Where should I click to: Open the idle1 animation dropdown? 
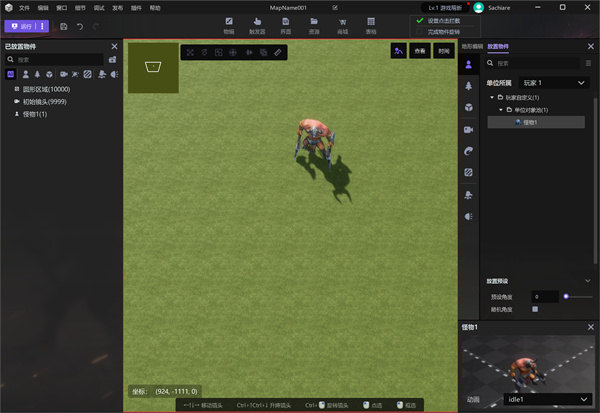(546, 399)
